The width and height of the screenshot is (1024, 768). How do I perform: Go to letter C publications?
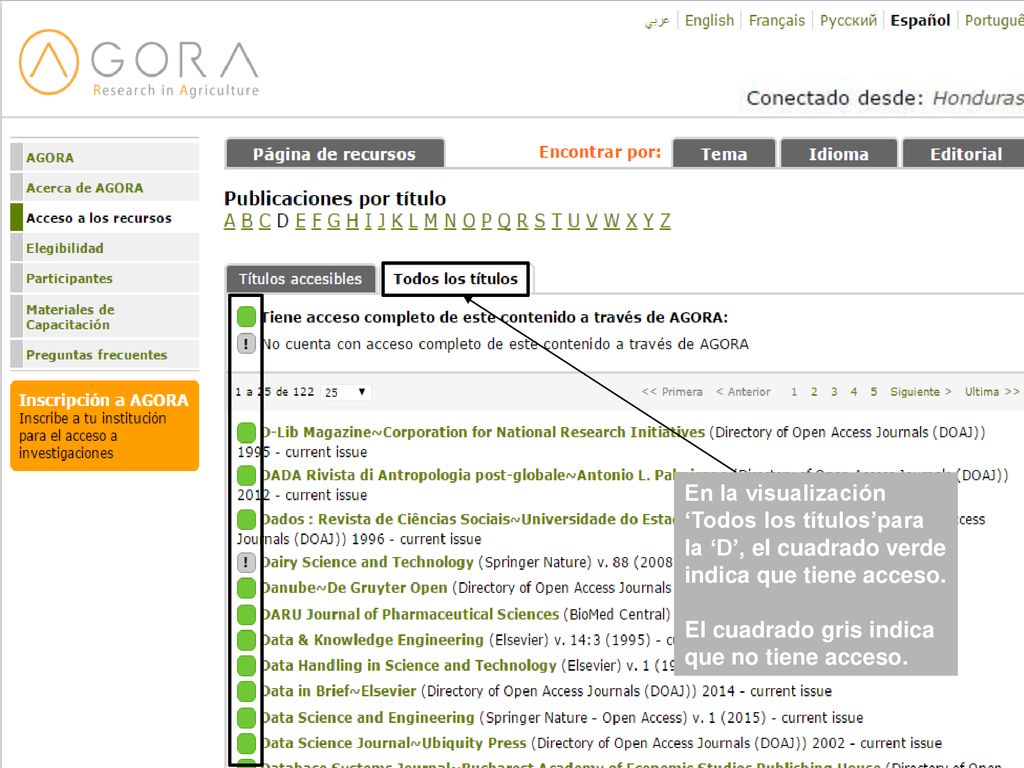tap(264, 221)
